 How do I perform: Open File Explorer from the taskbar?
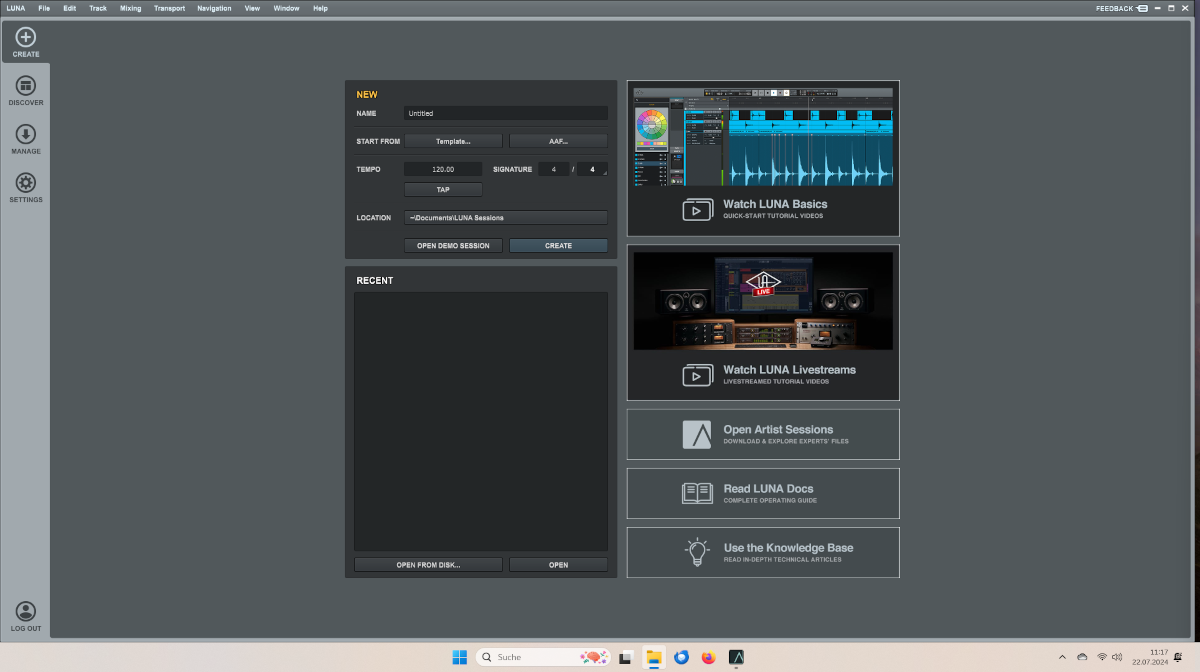(654, 657)
